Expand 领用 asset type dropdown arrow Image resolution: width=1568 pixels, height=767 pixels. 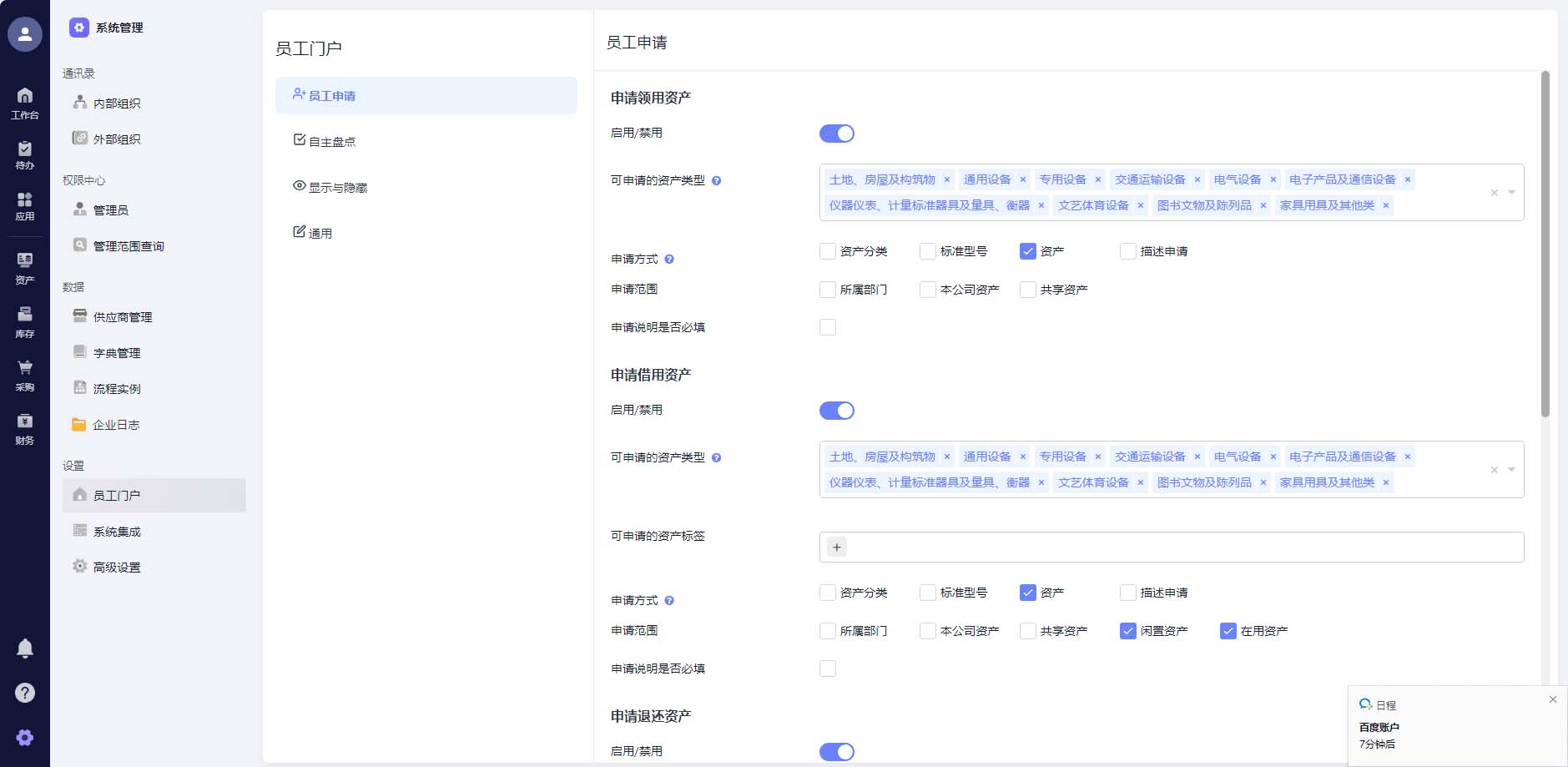1511,193
